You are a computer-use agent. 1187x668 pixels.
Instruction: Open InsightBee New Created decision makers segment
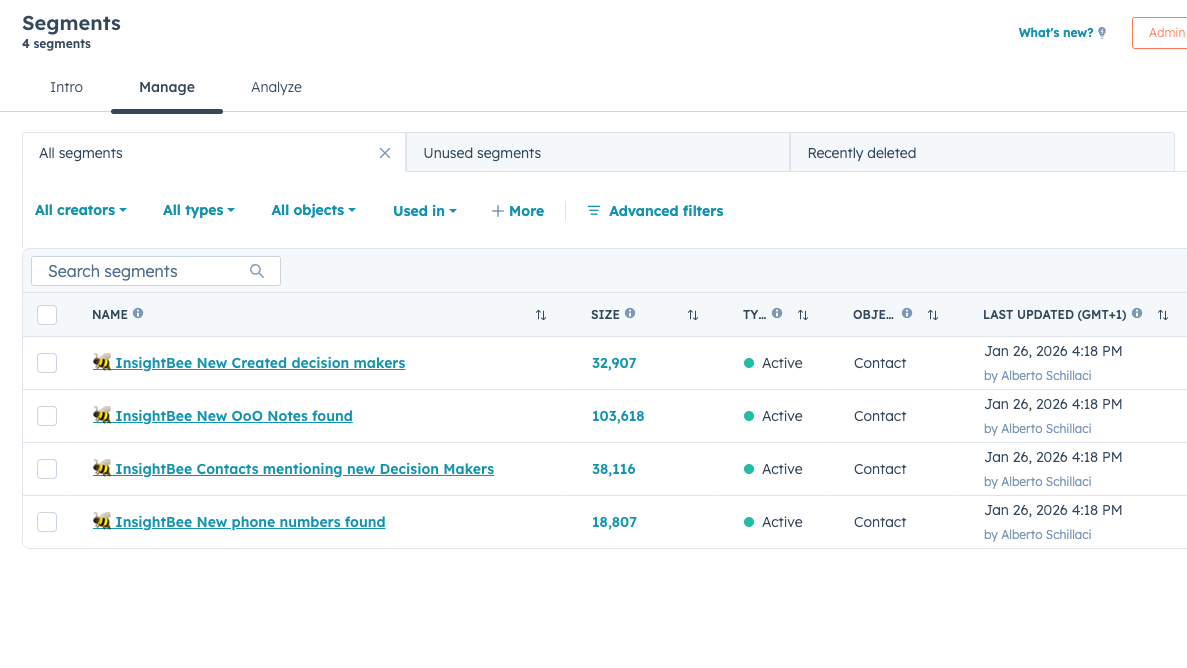point(260,363)
